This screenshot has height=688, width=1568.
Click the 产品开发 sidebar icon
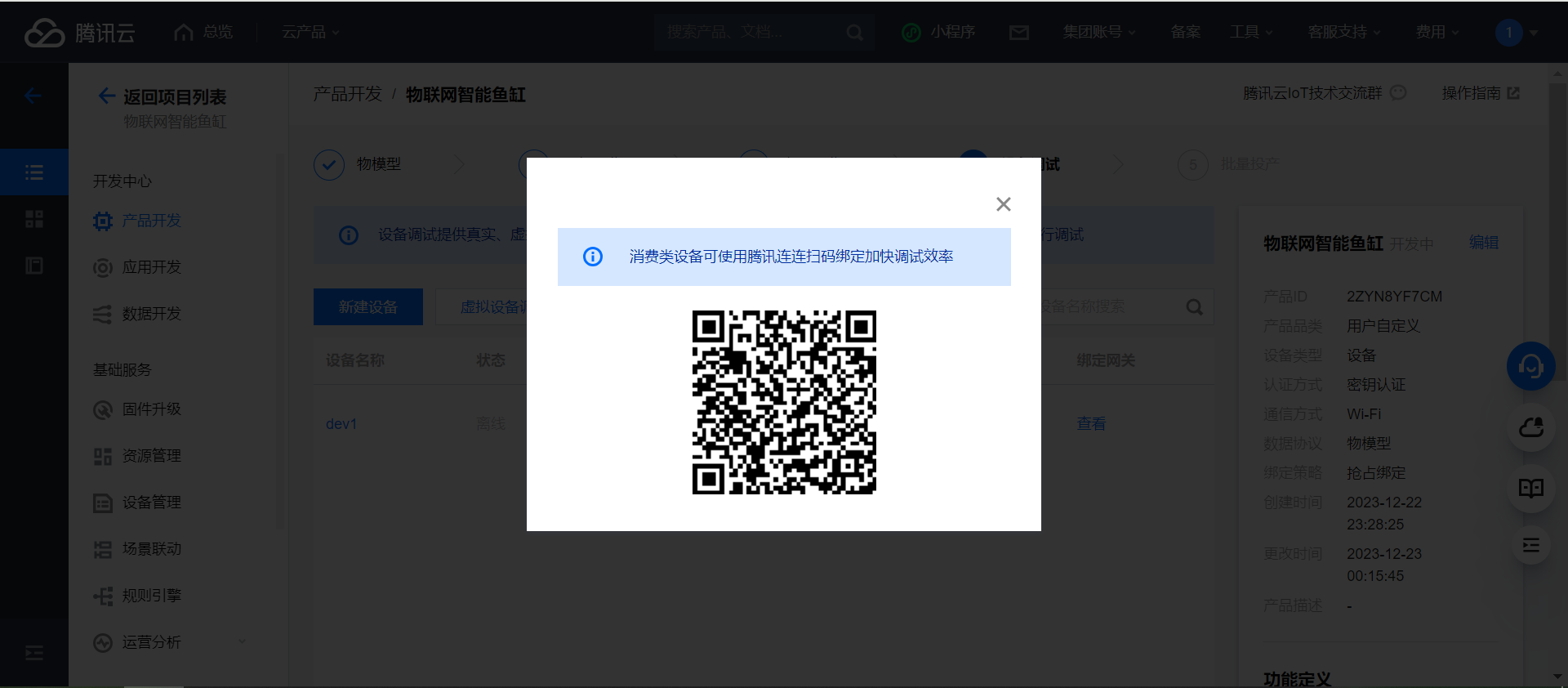[x=102, y=221]
